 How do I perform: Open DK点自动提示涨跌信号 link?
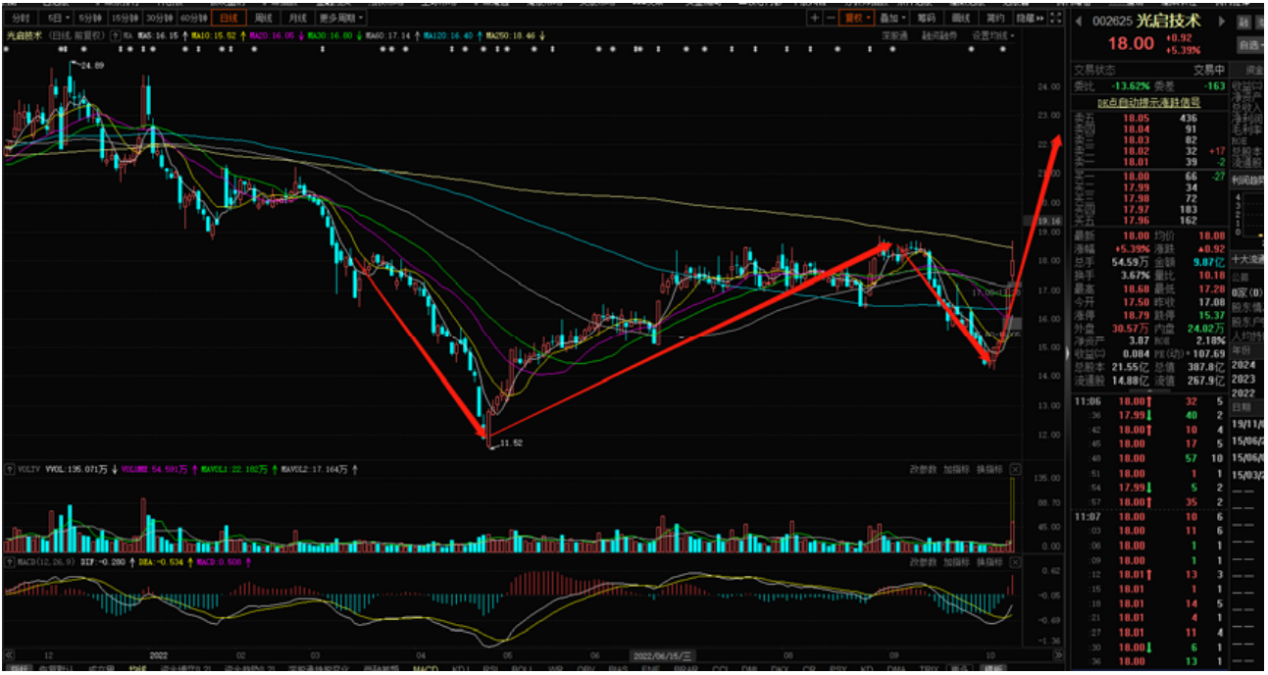click(x=1148, y=102)
